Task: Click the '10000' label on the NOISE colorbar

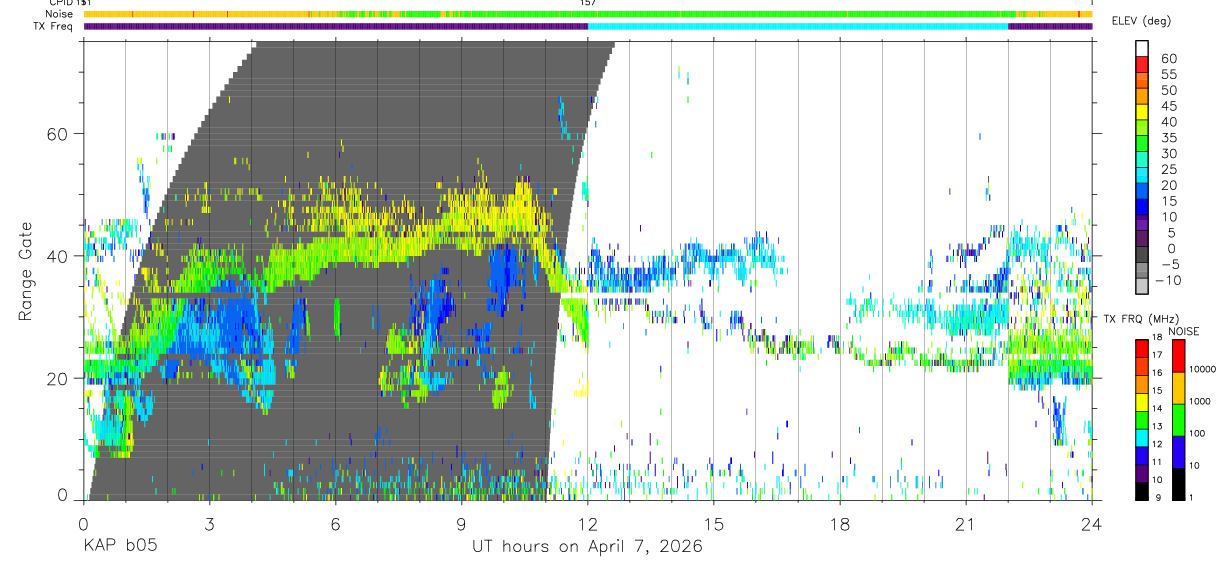Action: 1202,370
